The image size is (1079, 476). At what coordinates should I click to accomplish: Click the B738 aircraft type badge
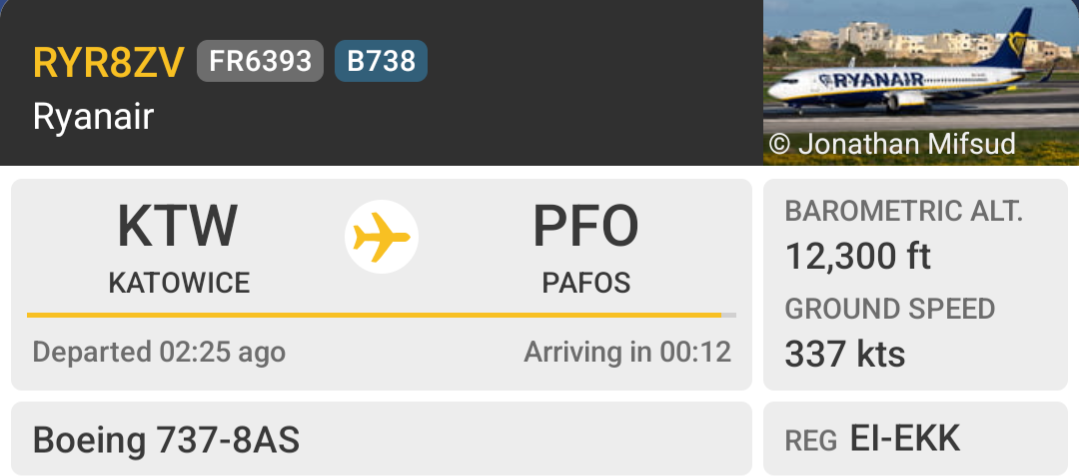tap(381, 62)
